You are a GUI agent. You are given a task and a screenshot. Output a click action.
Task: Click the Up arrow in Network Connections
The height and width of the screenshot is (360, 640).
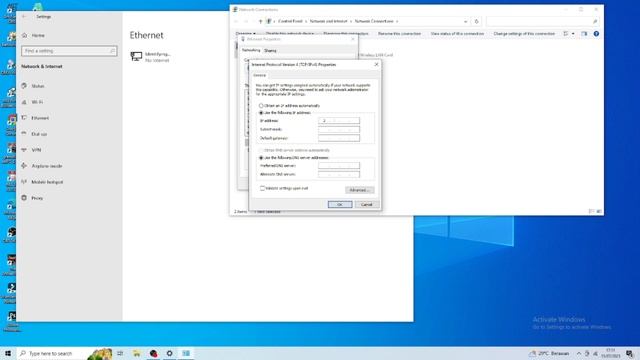(x=260, y=21)
